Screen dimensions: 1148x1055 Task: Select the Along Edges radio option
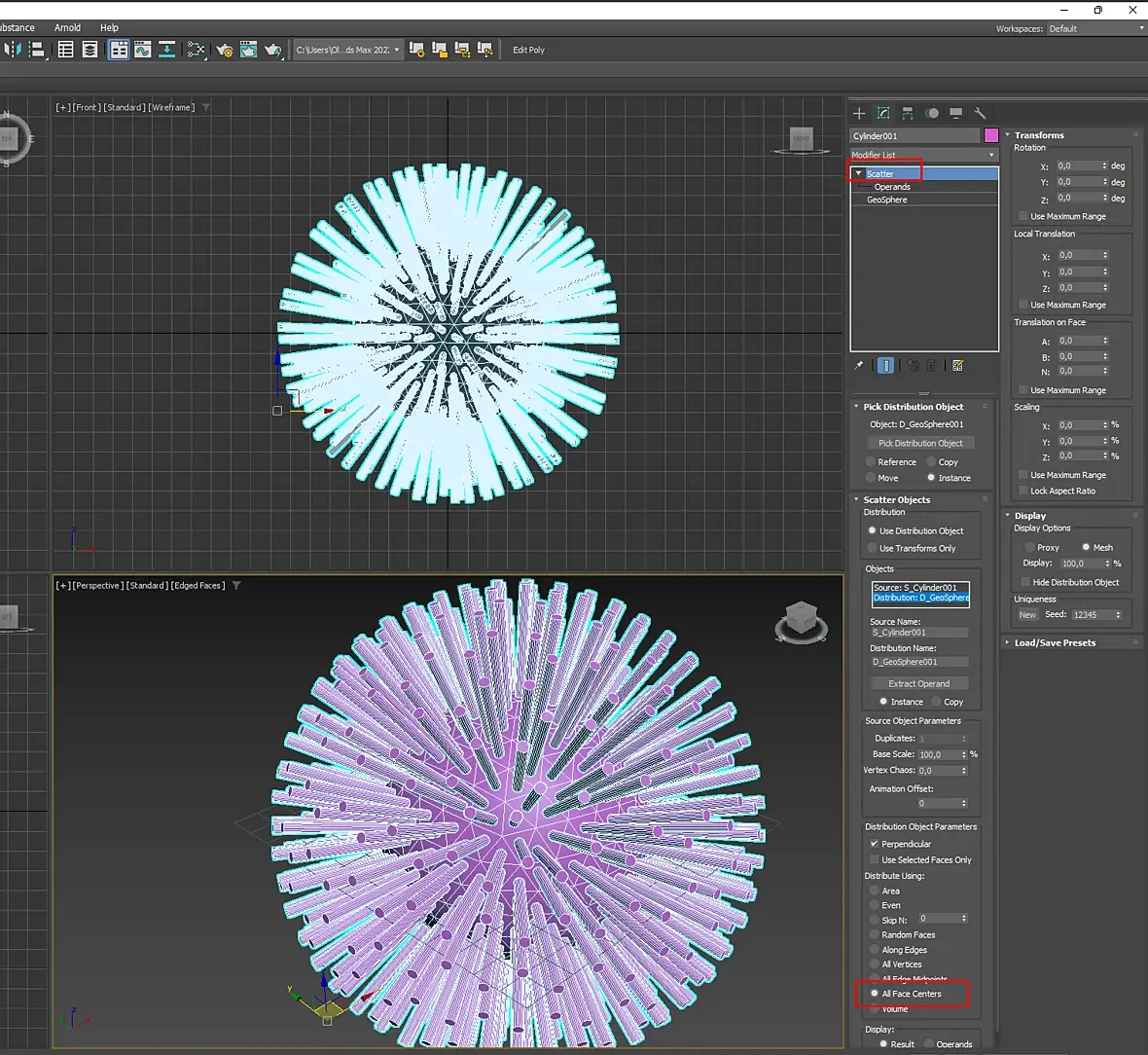(x=875, y=950)
